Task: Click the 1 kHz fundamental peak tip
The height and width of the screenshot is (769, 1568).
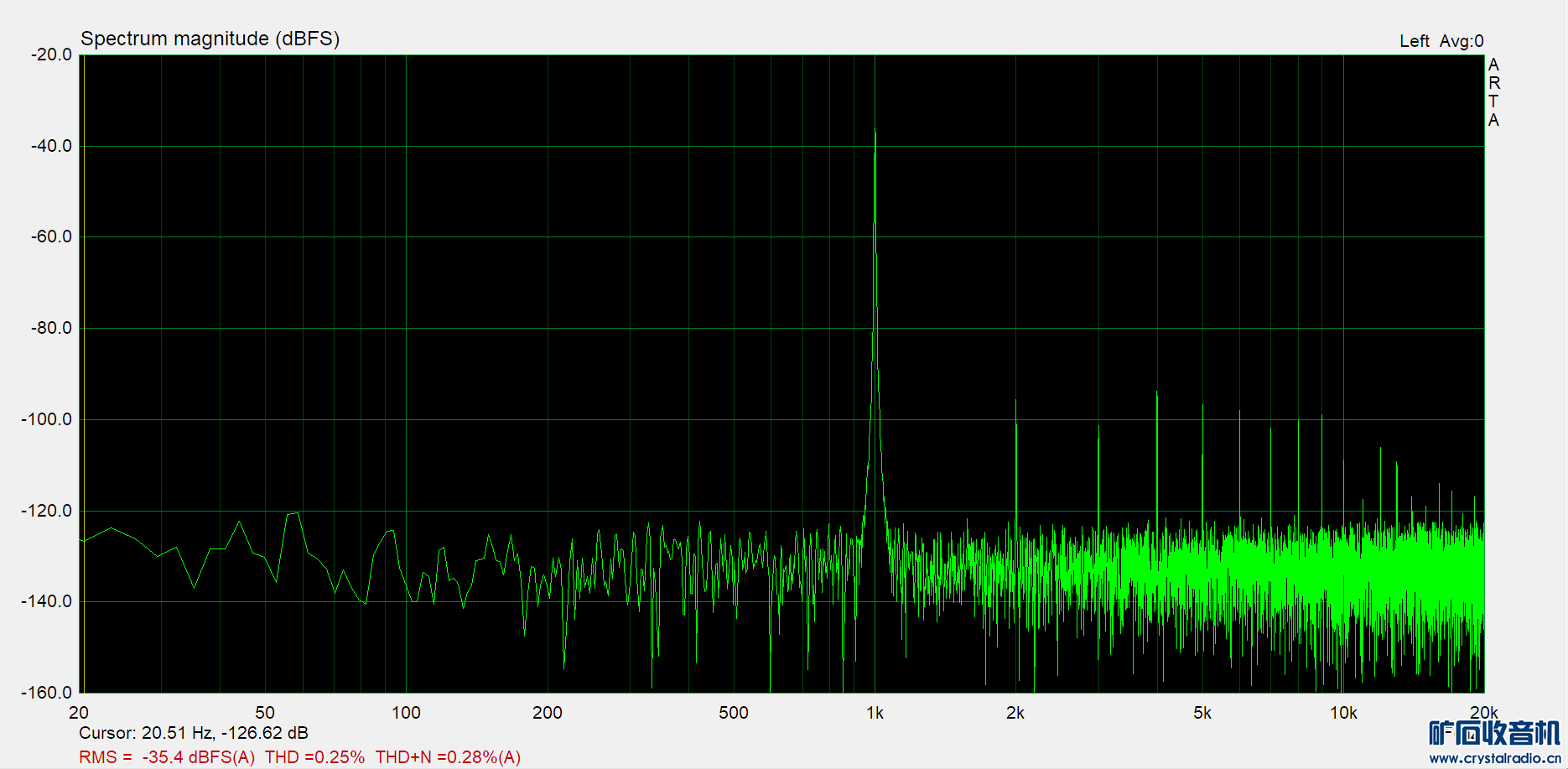Action: click(875, 131)
